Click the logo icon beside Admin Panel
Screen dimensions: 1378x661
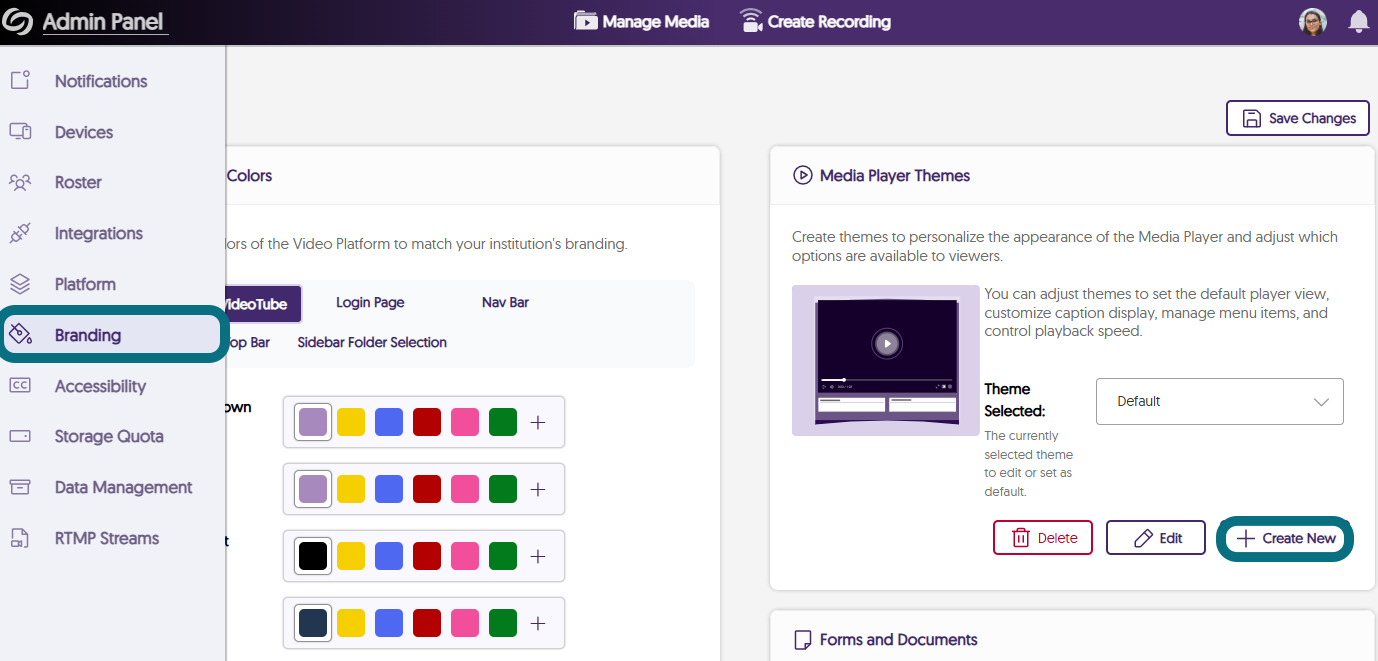[x=18, y=22]
